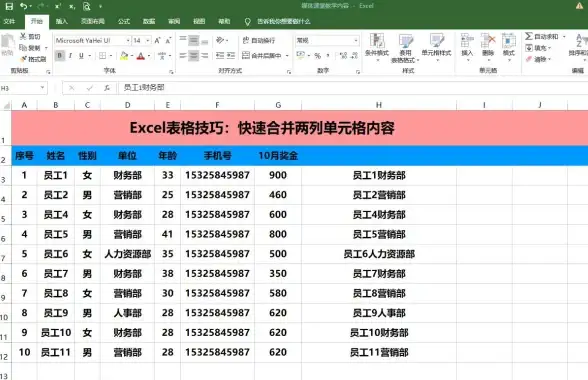Open 单元格样式 cell styles
The image size is (588, 380).
pos(436,47)
